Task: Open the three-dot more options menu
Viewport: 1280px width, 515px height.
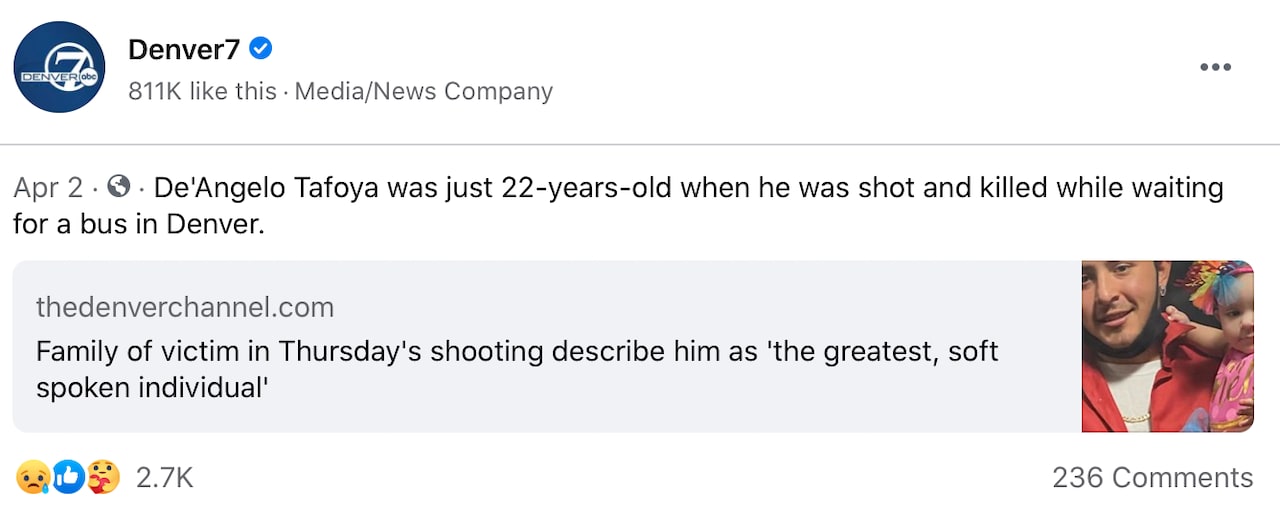Action: click(x=1215, y=67)
